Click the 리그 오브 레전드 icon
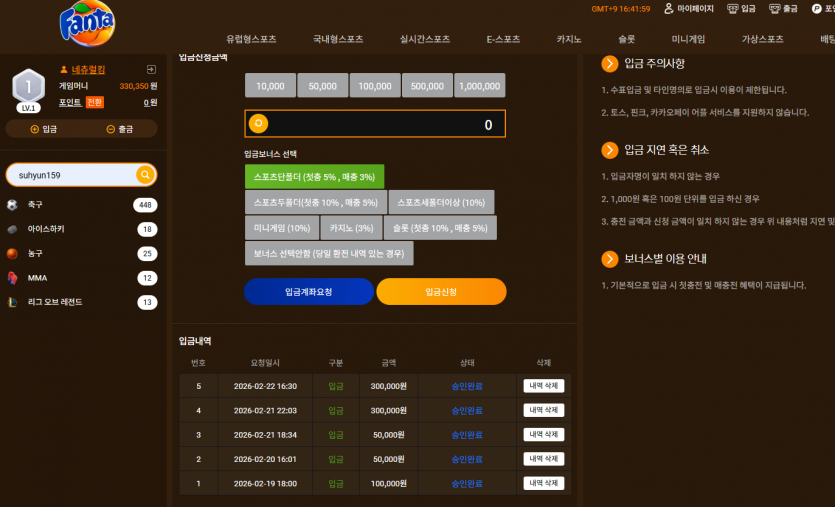Image resolution: width=835 pixels, height=507 pixels. pyautogui.click(x=12, y=302)
